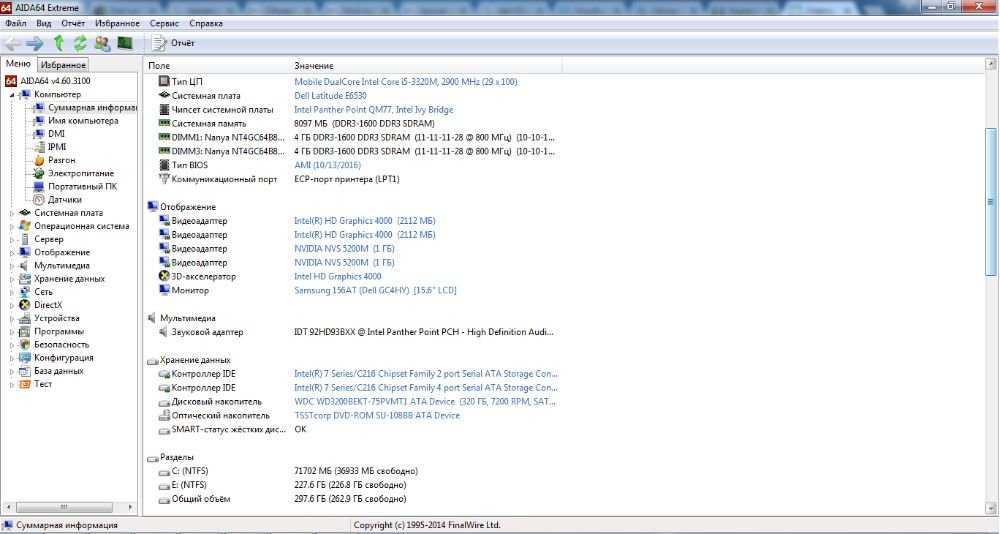
Task: Expand the Мультимедиа tree node
Action: [12, 265]
